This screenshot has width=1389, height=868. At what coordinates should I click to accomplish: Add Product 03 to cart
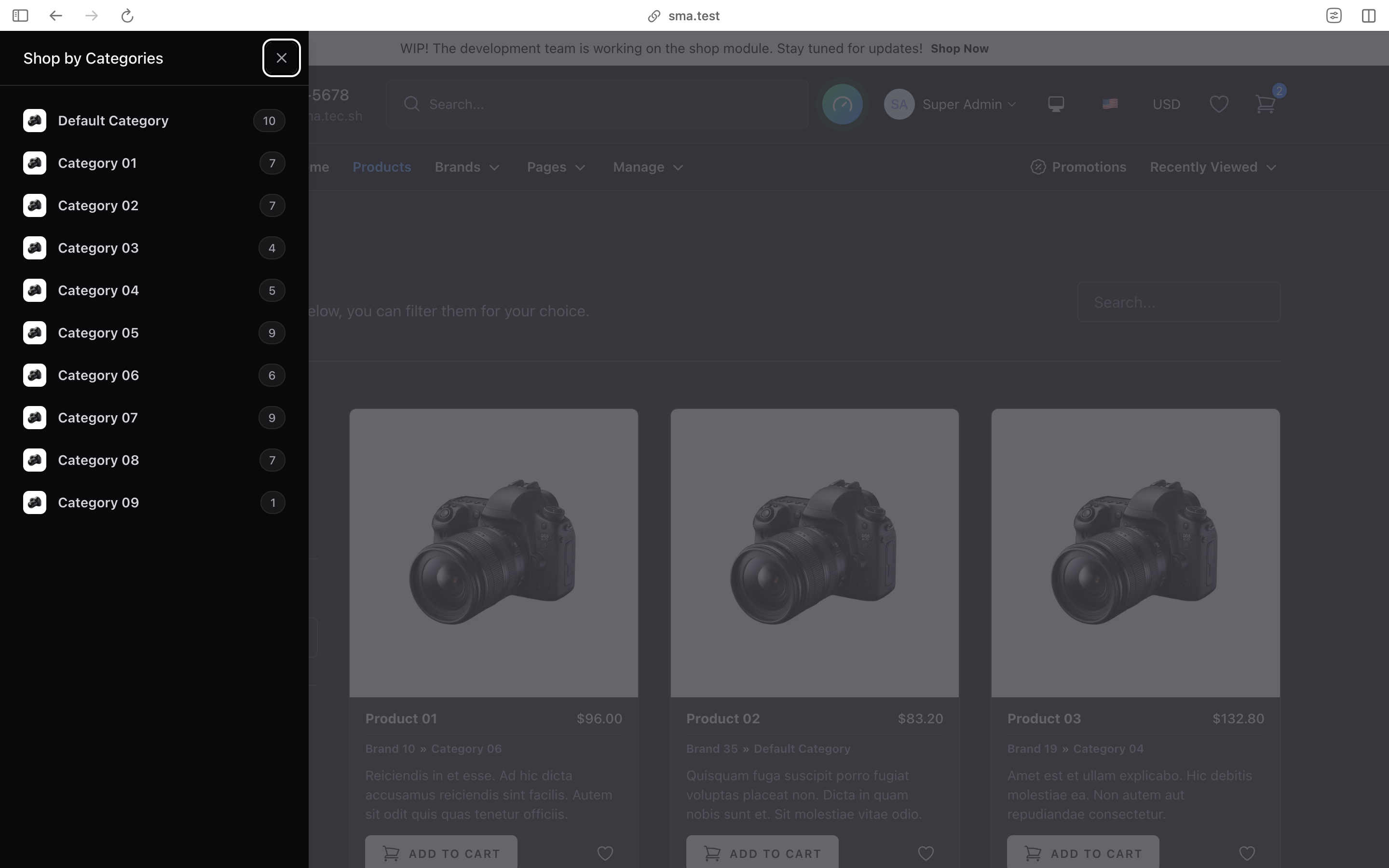click(x=1082, y=853)
